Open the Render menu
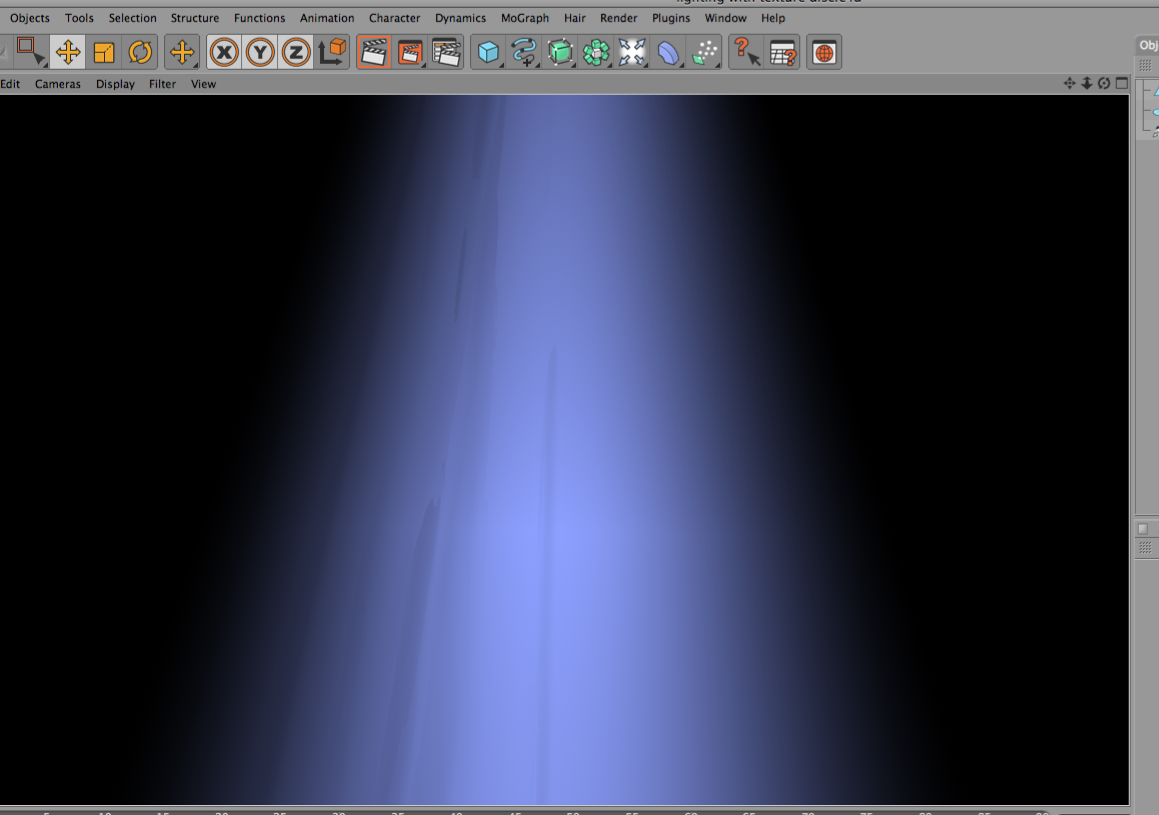1159x815 pixels. click(619, 18)
